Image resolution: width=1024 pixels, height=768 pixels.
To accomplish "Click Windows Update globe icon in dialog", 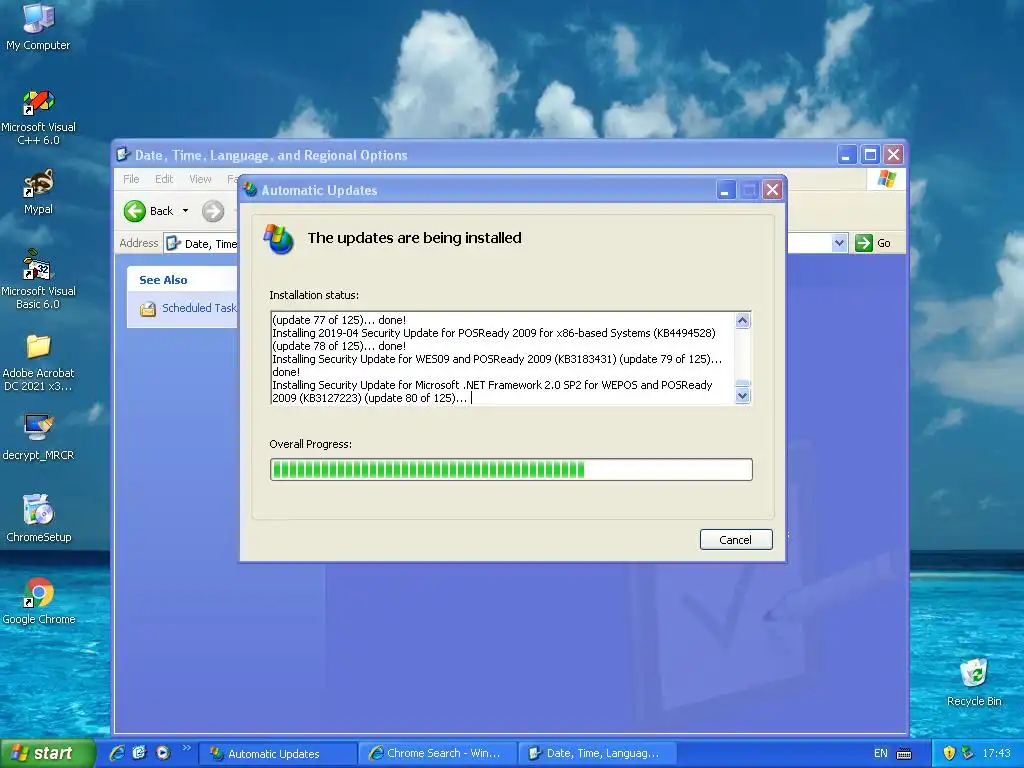I will click(x=279, y=239).
